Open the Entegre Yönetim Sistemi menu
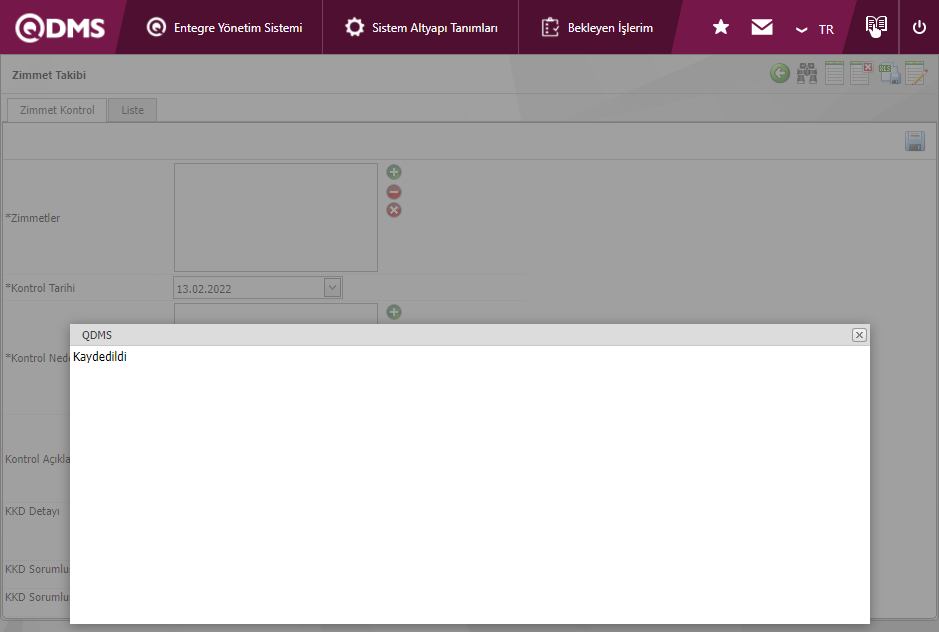 pyautogui.click(x=225, y=28)
